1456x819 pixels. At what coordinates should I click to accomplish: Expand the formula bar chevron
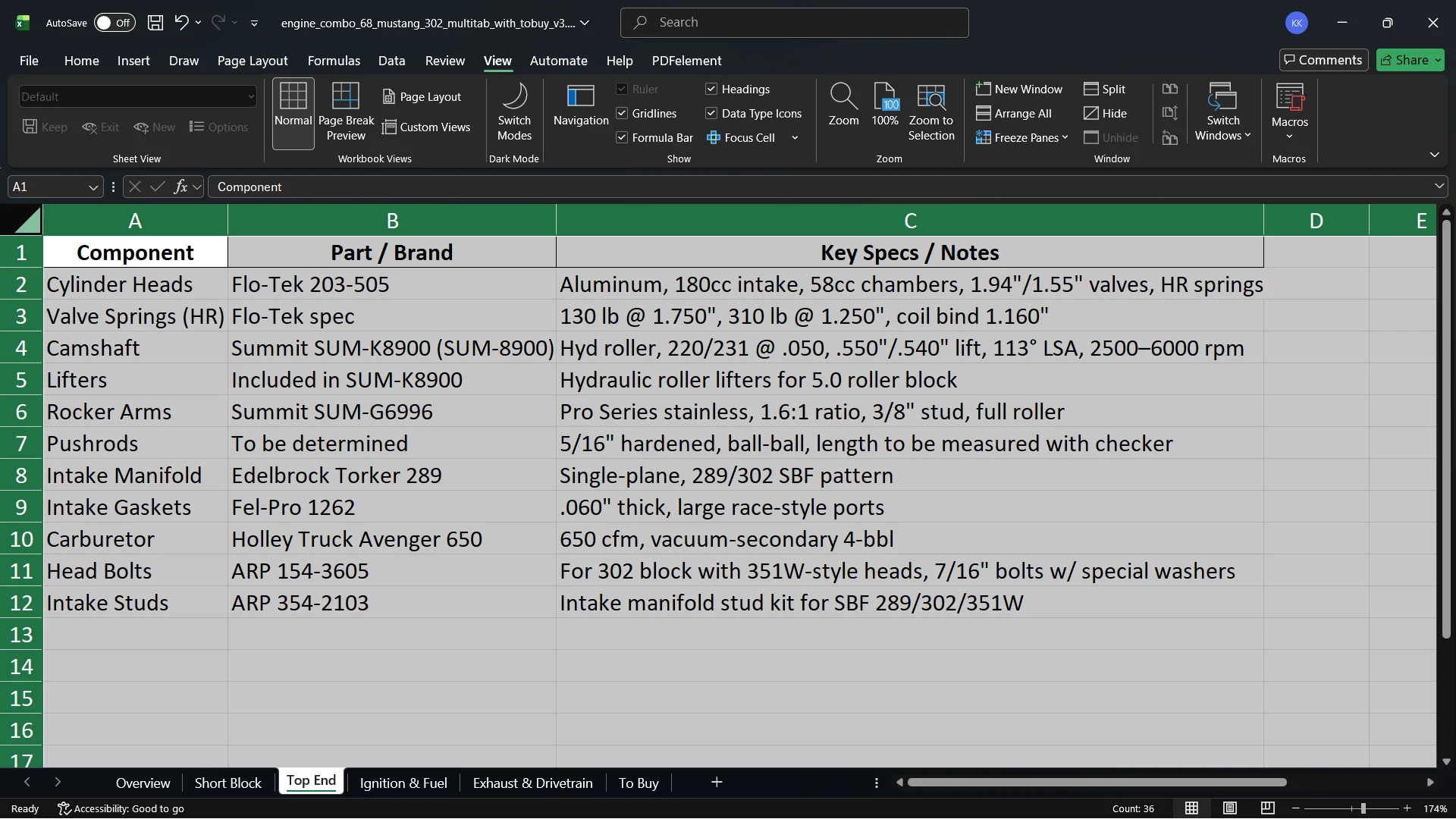(1439, 187)
